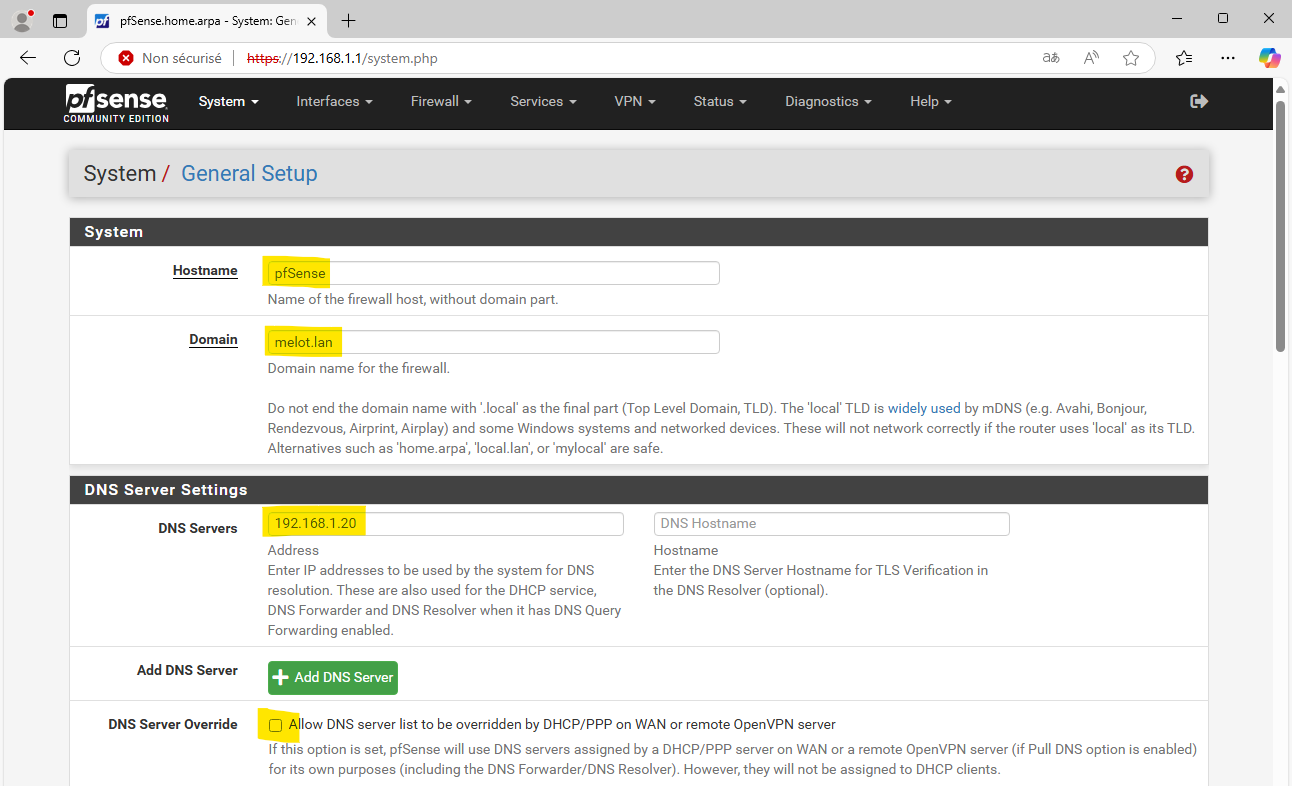Viewport: 1292px width, 786px height.
Task: Click the Hostname input containing pfSense
Action: (493, 273)
